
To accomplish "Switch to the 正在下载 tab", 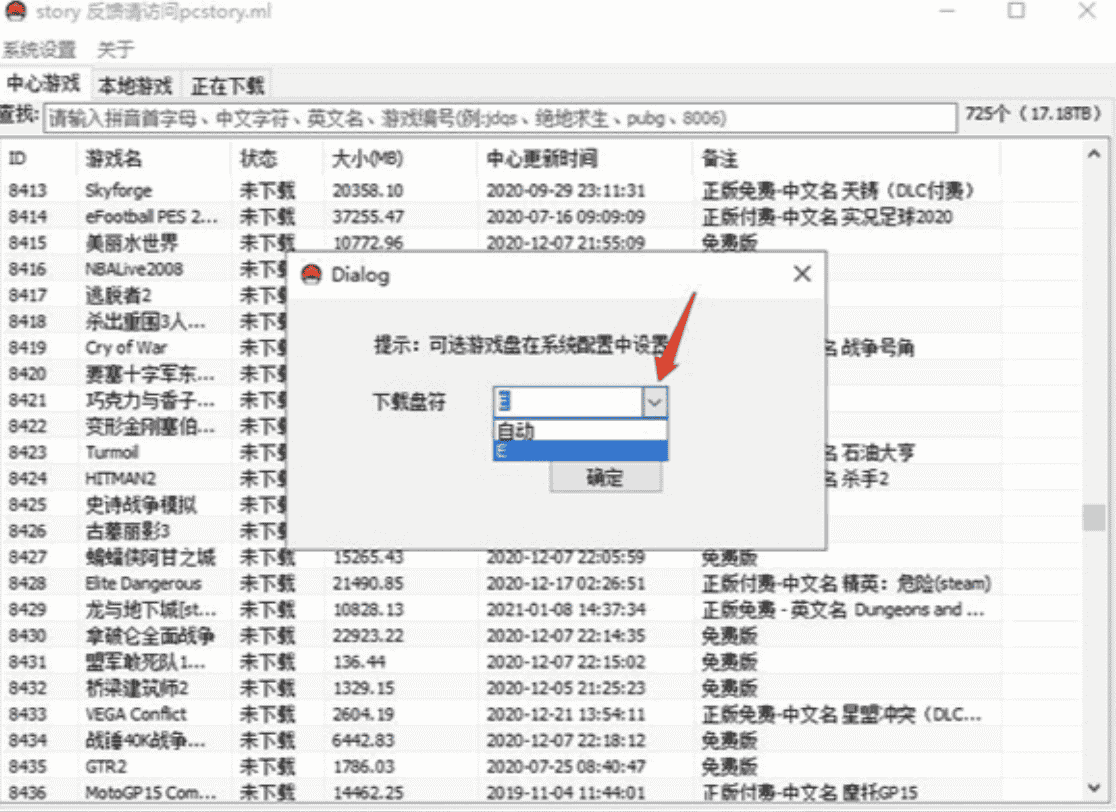I will coord(227,85).
